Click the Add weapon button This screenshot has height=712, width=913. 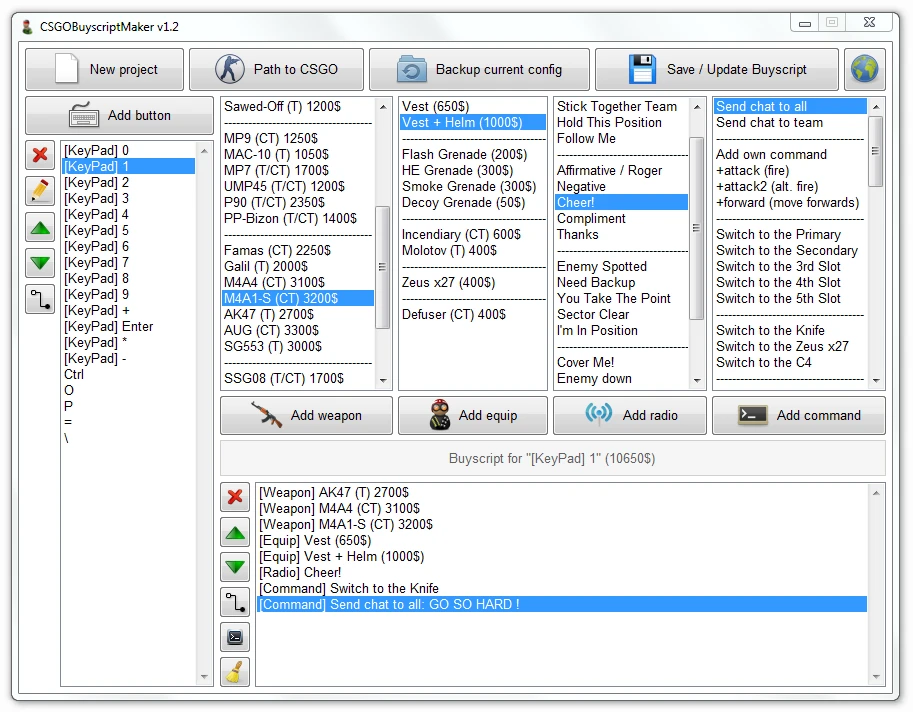click(x=306, y=415)
